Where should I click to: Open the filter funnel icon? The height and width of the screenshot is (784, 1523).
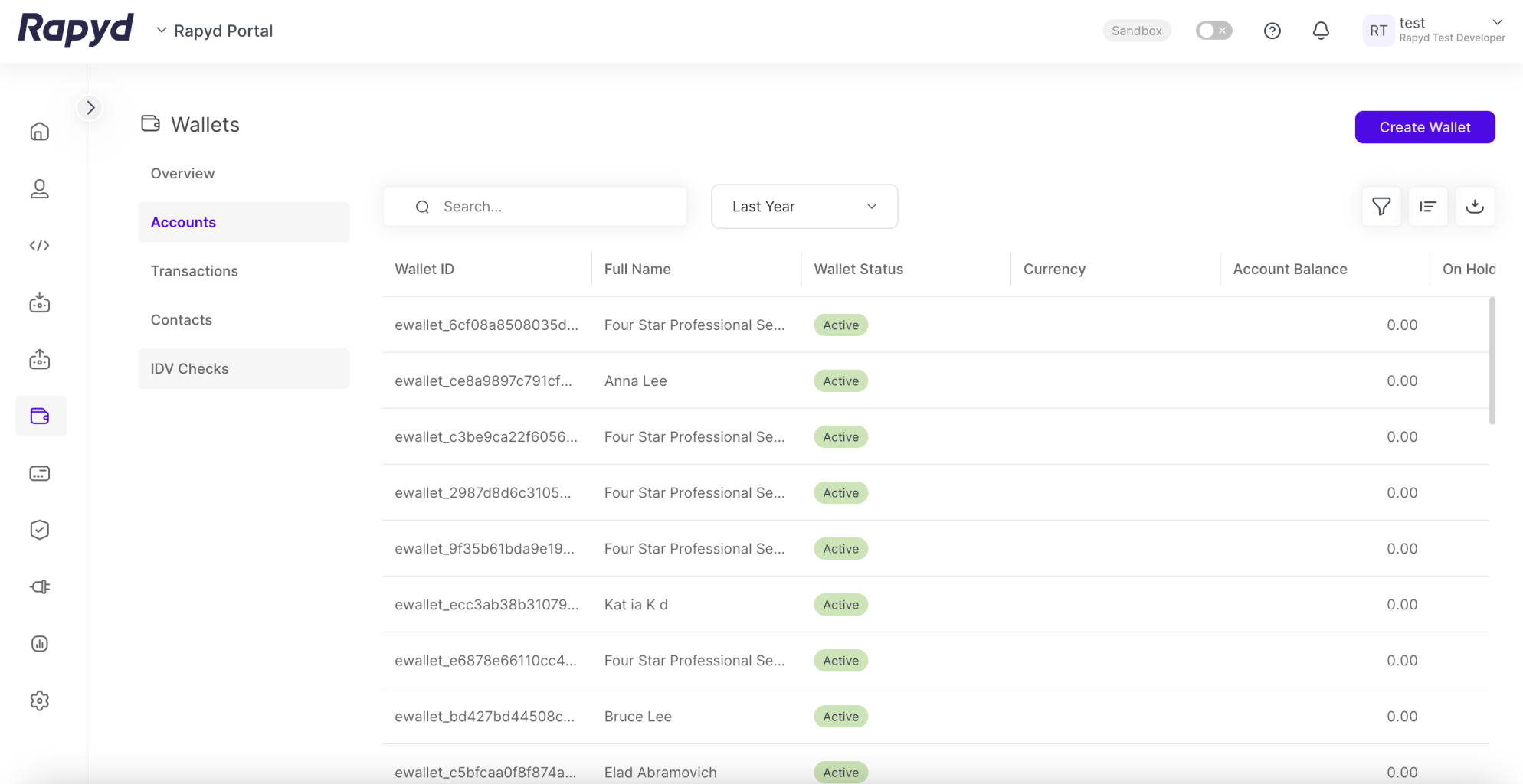click(1381, 207)
